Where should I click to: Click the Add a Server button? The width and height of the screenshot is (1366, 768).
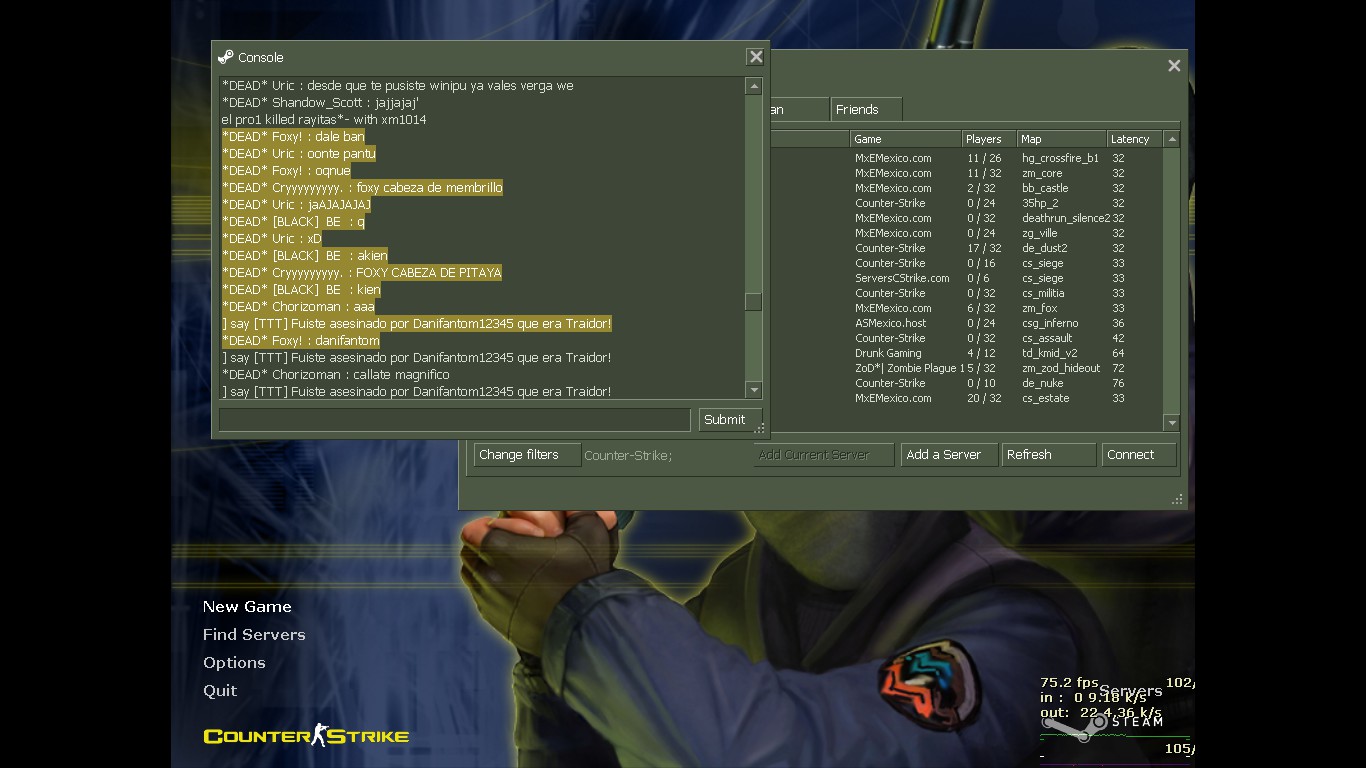coord(949,455)
